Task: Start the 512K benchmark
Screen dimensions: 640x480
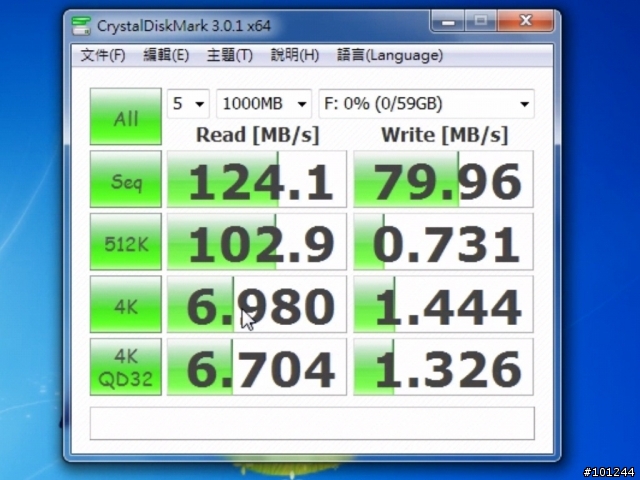Action: pos(126,242)
